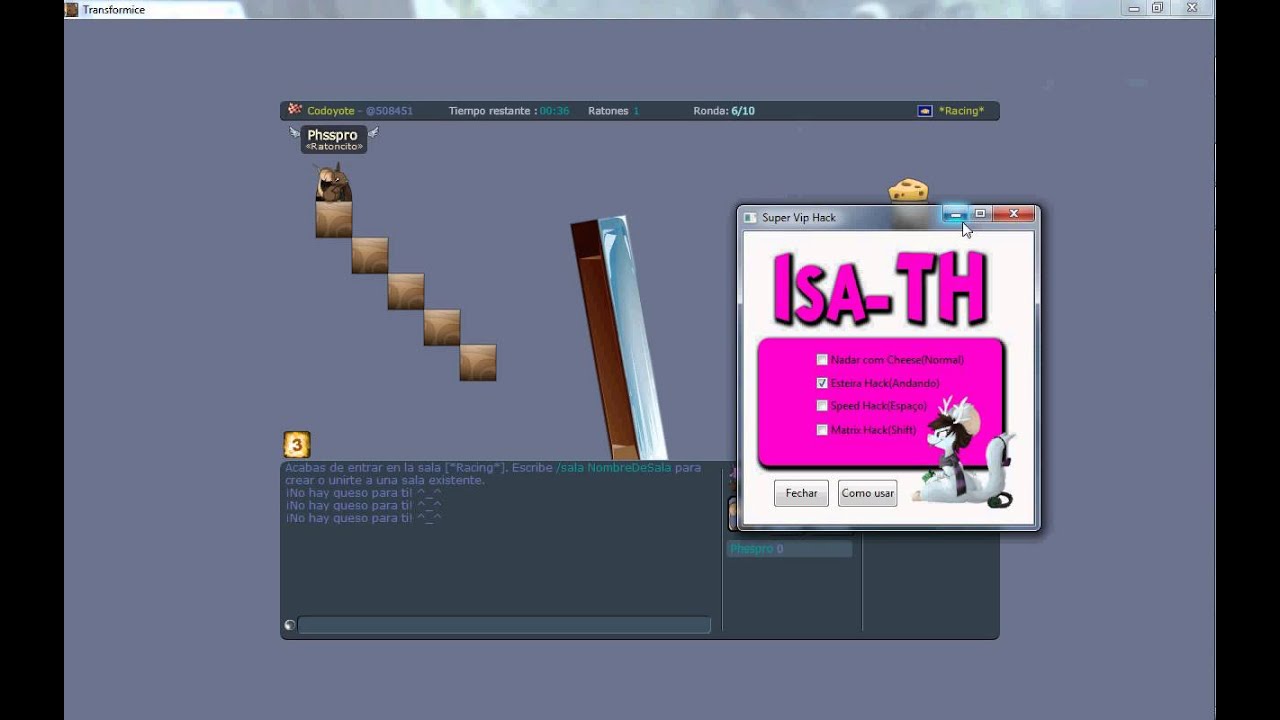The height and width of the screenshot is (720, 1280).
Task: Click the Ronda: 6/10 indicator
Action: pos(724,111)
